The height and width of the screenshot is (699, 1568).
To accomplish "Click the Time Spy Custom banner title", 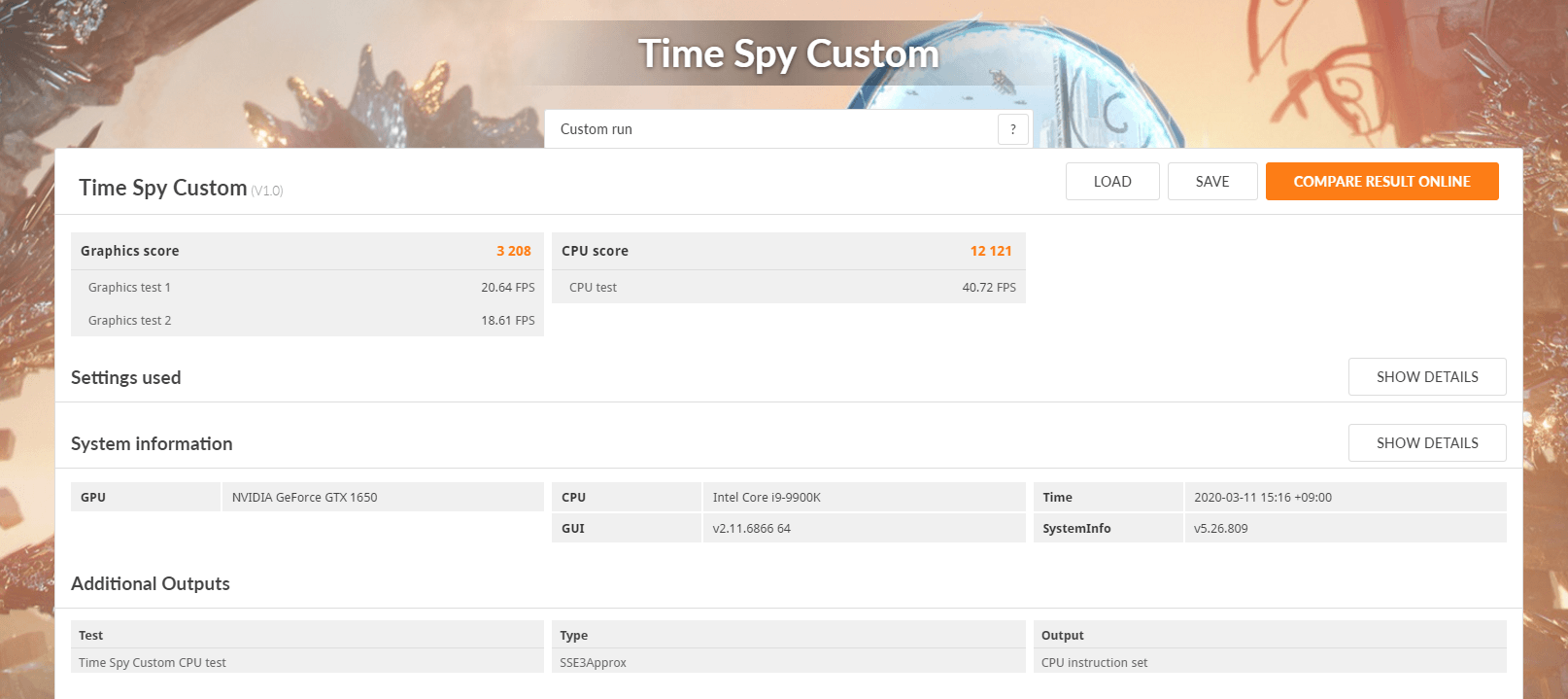I will click(788, 54).
